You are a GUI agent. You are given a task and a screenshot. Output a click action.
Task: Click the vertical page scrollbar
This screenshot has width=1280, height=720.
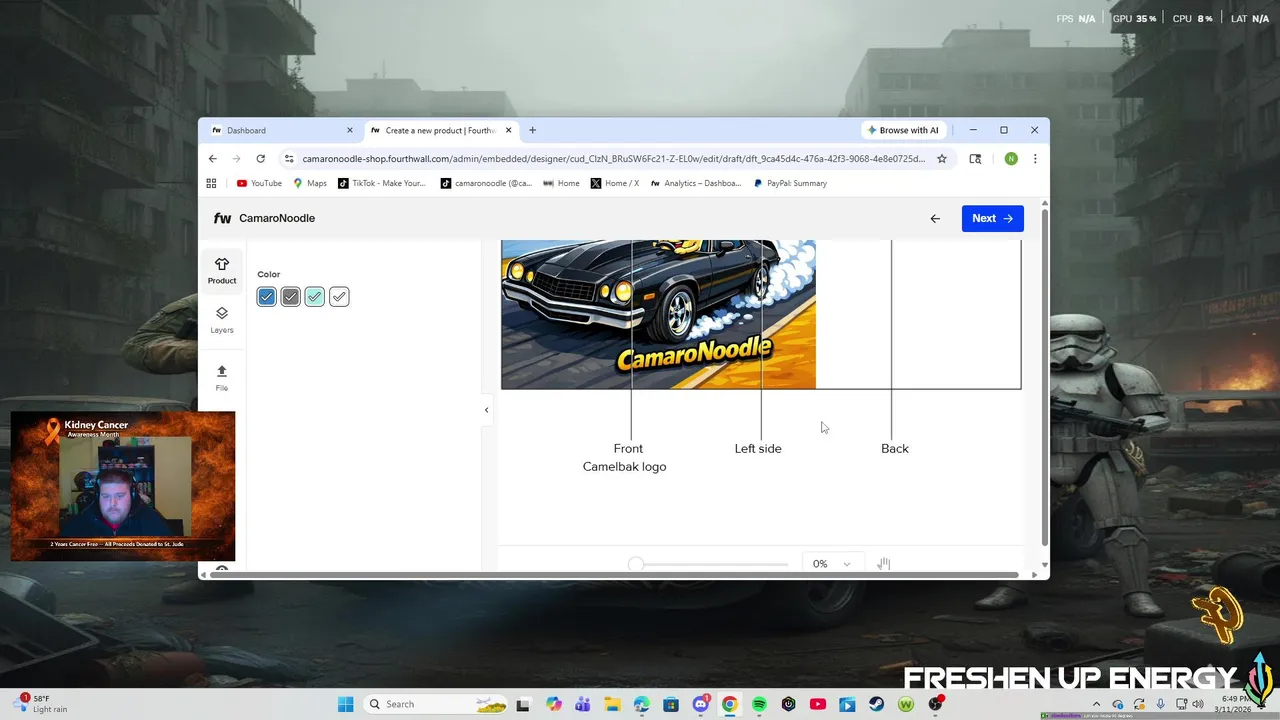pos(1045,376)
